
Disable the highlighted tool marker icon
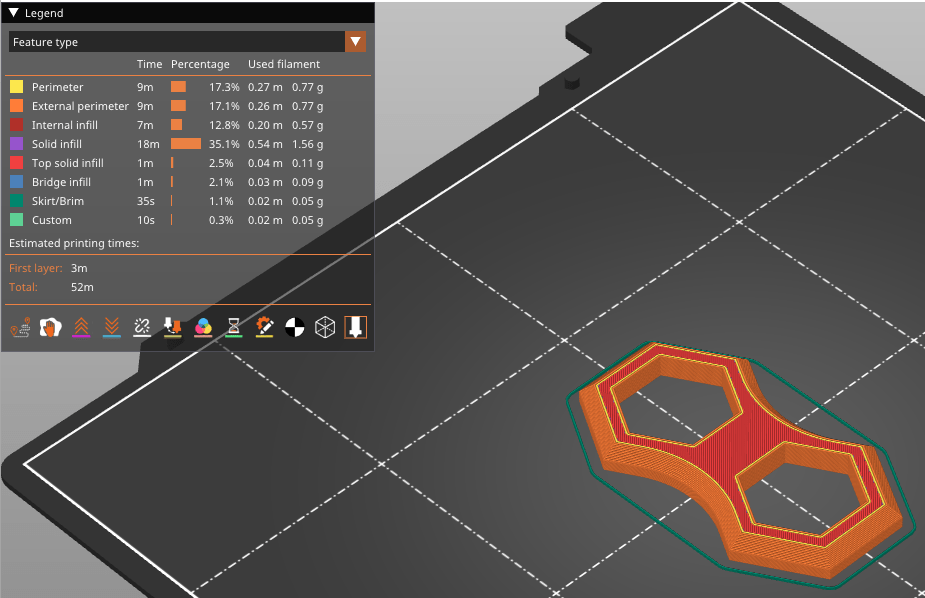pyautogui.click(x=355, y=327)
